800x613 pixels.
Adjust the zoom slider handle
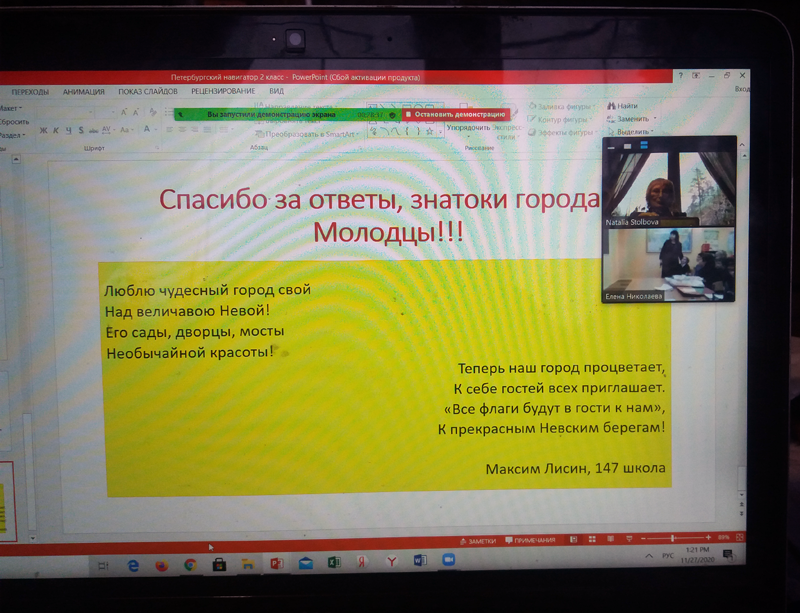[673, 538]
